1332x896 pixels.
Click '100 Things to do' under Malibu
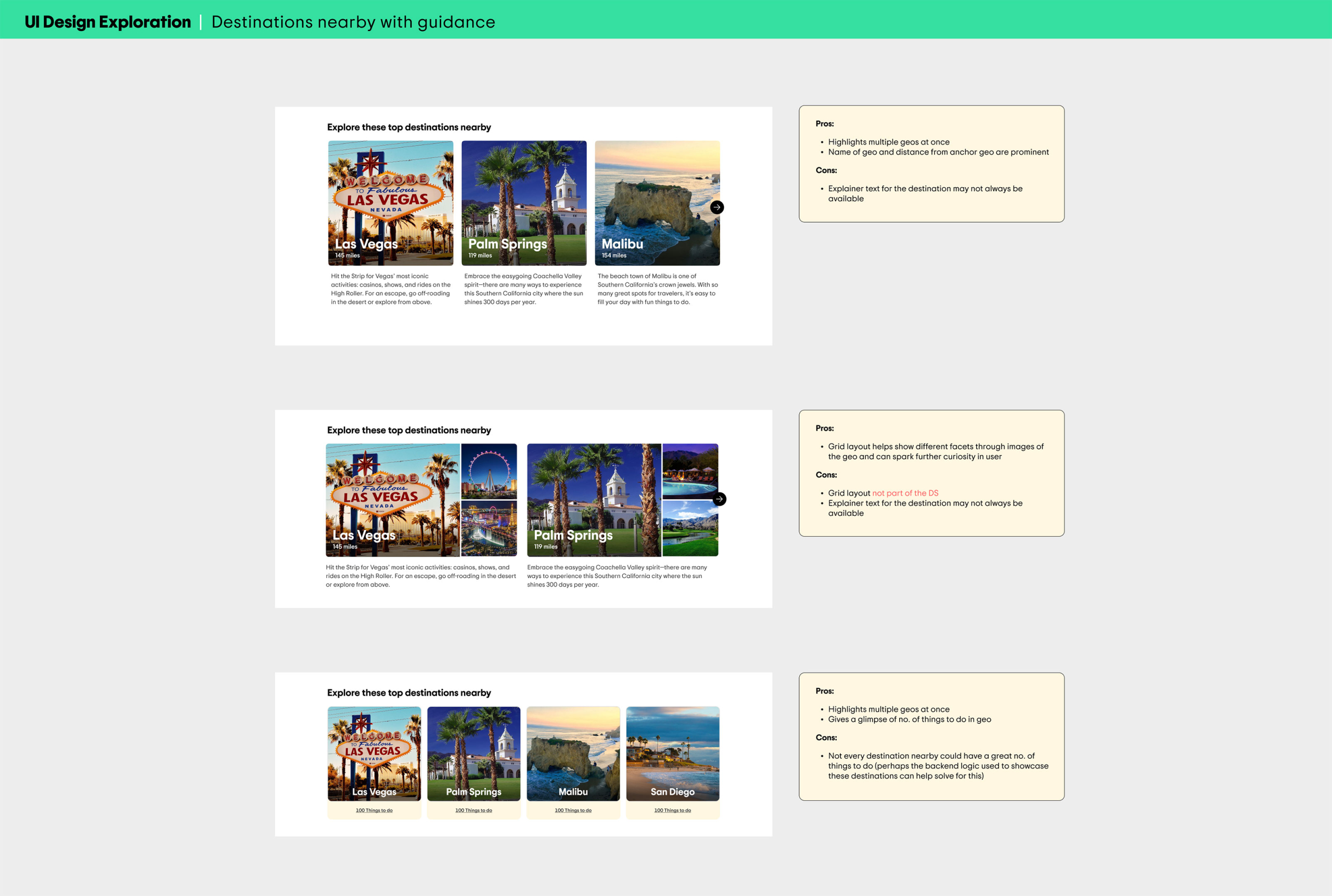pos(573,810)
